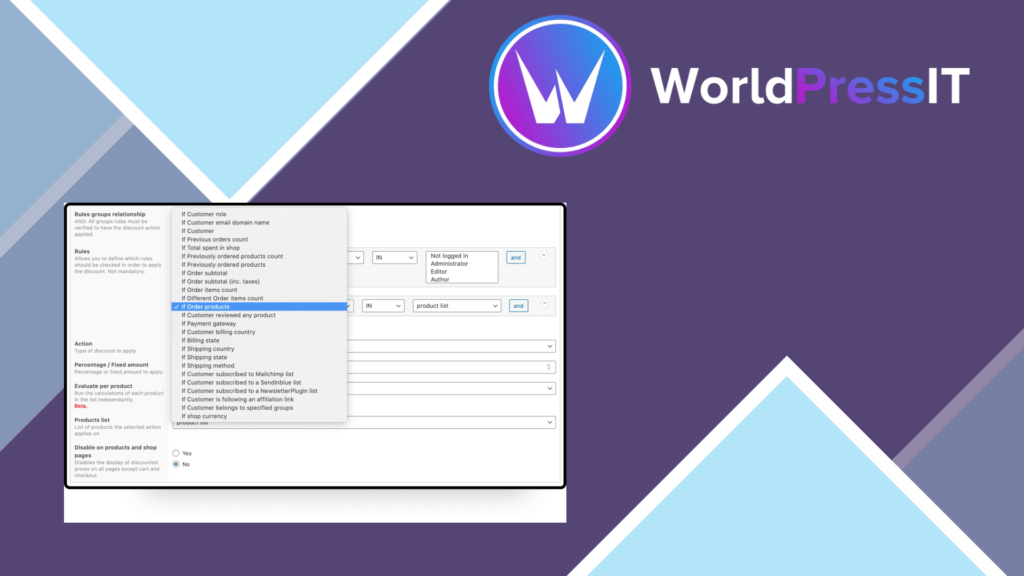Choose 'No' for Disable on products pages

click(x=176, y=464)
